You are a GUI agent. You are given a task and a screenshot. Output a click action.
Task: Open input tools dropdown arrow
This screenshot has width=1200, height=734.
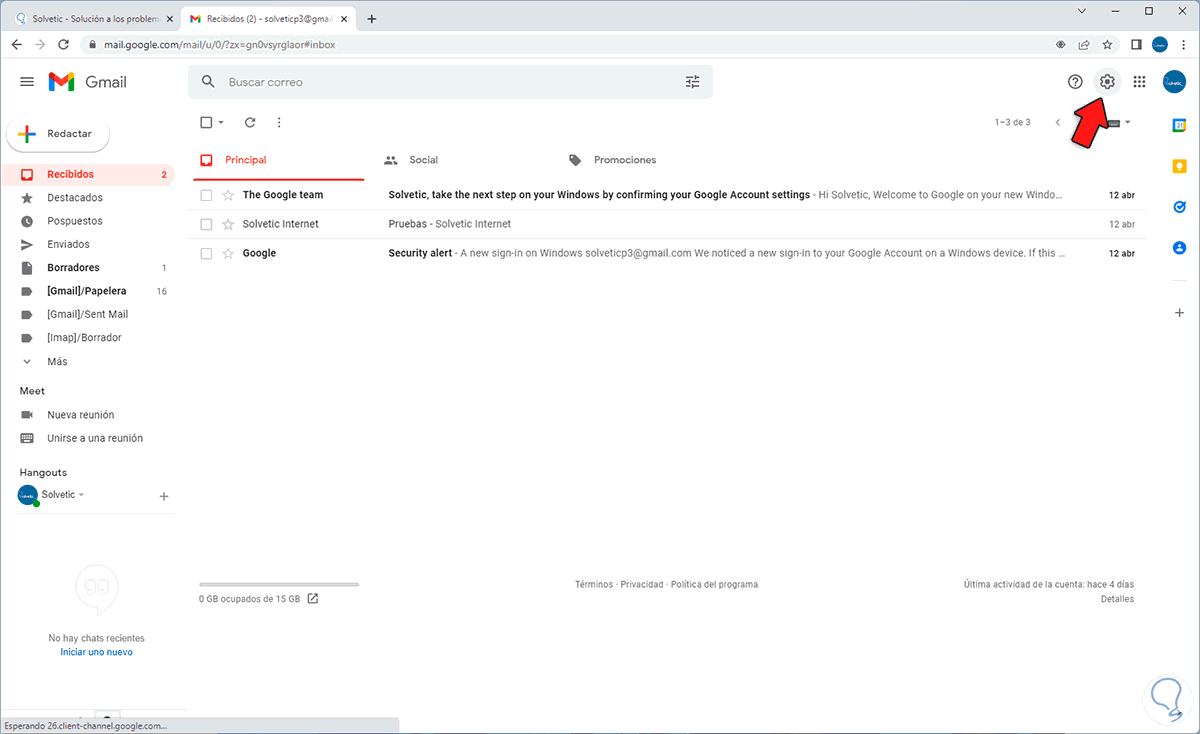pos(1128,122)
